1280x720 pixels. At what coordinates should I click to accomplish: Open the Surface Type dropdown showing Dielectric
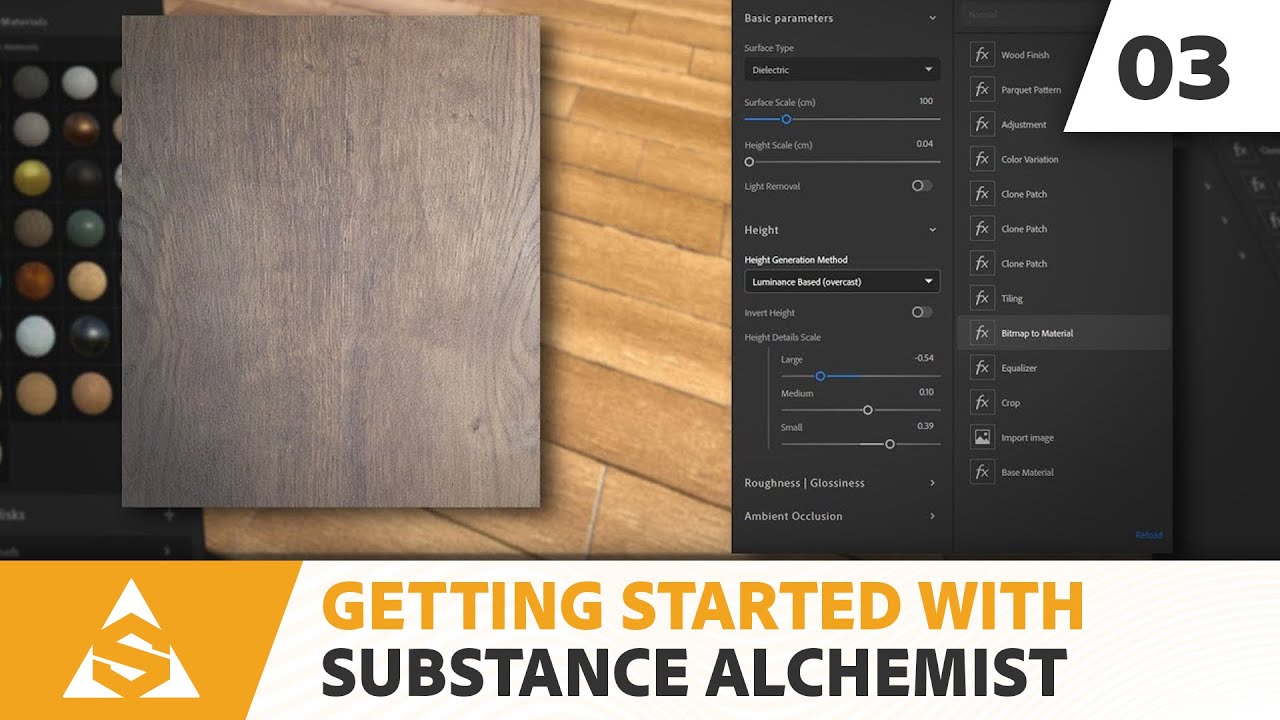pos(842,70)
